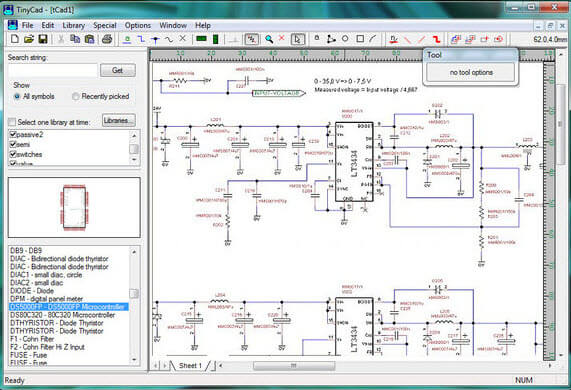This screenshot has height=390, width=571.
Task: Click the red X toolbar icon
Action: (x=281, y=39)
